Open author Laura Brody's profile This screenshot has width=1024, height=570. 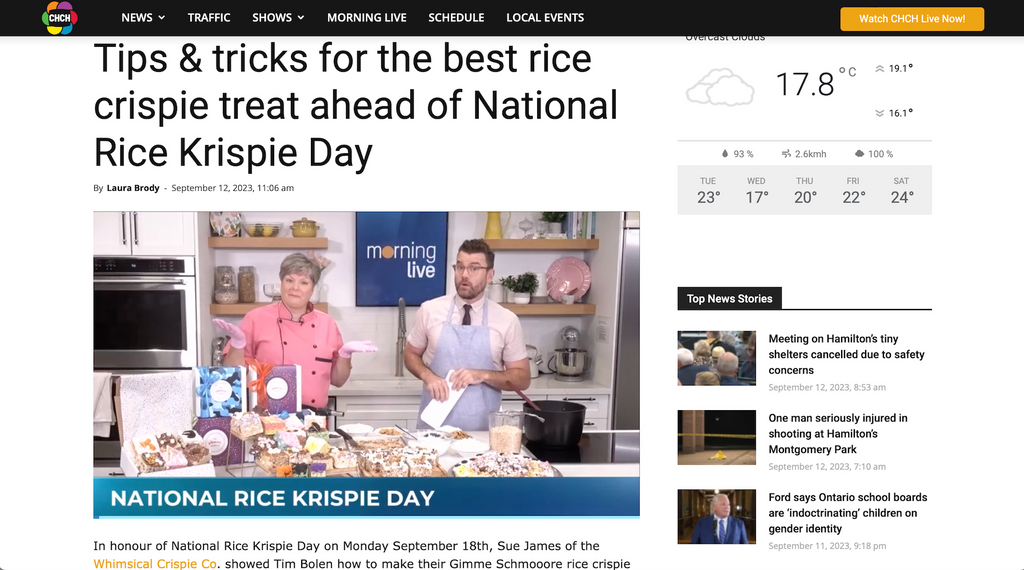[133, 188]
